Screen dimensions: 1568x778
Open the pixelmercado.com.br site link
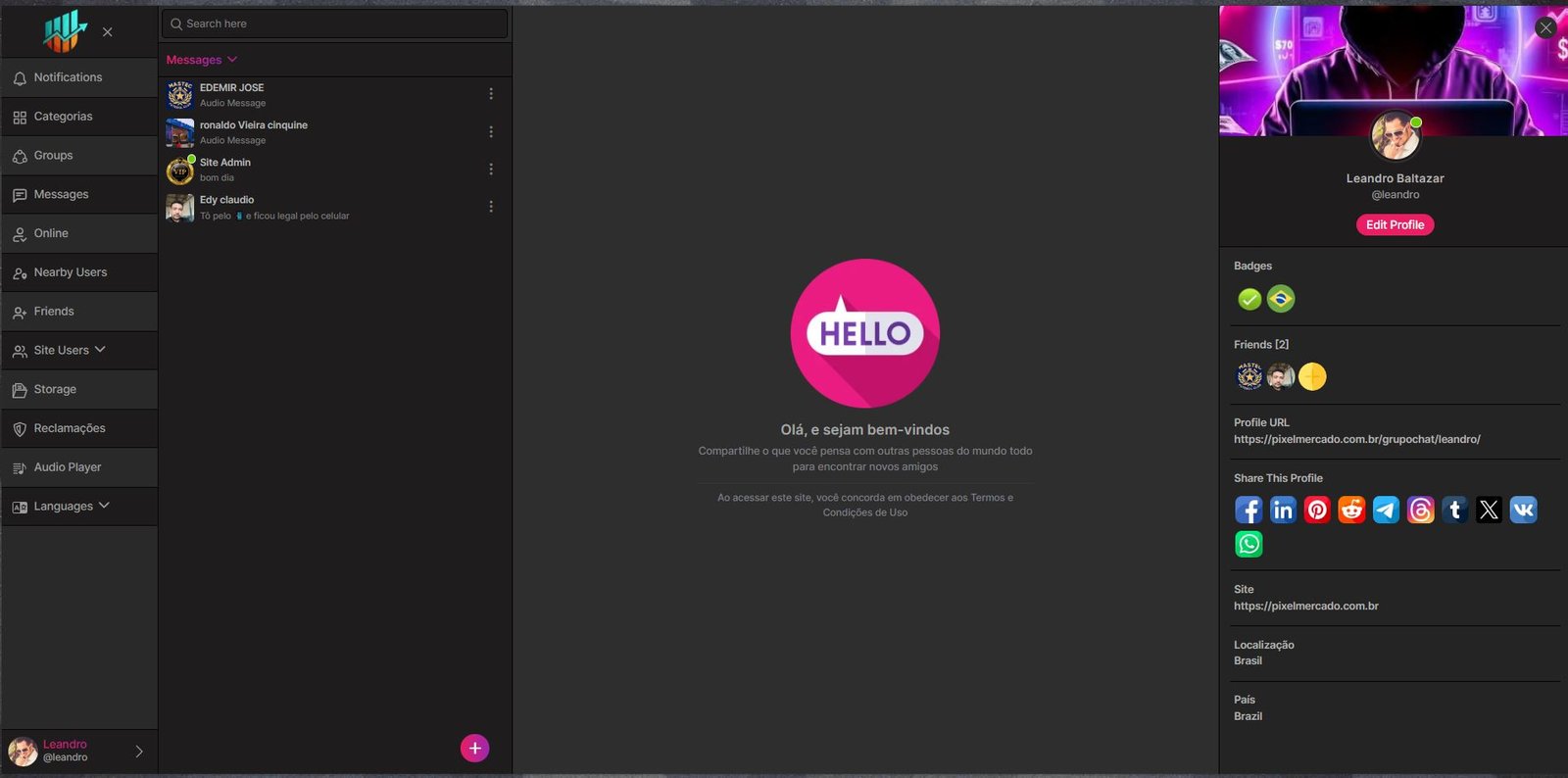click(1305, 607)
